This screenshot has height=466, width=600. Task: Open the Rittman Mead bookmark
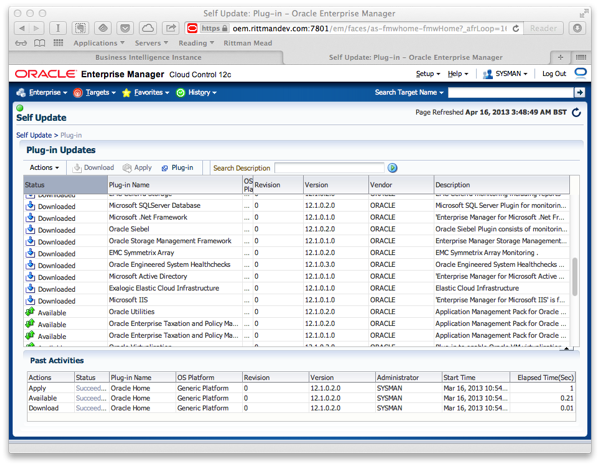coord(248,43)
